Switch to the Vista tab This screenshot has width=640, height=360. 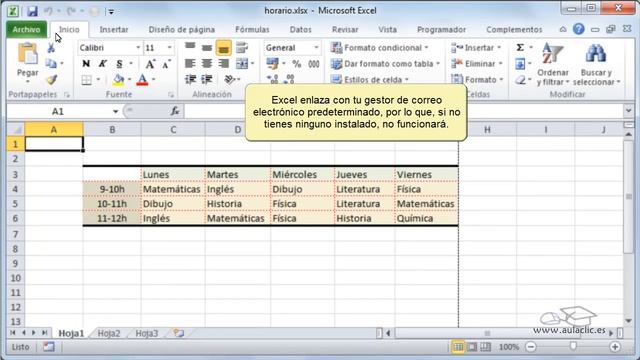387,29
